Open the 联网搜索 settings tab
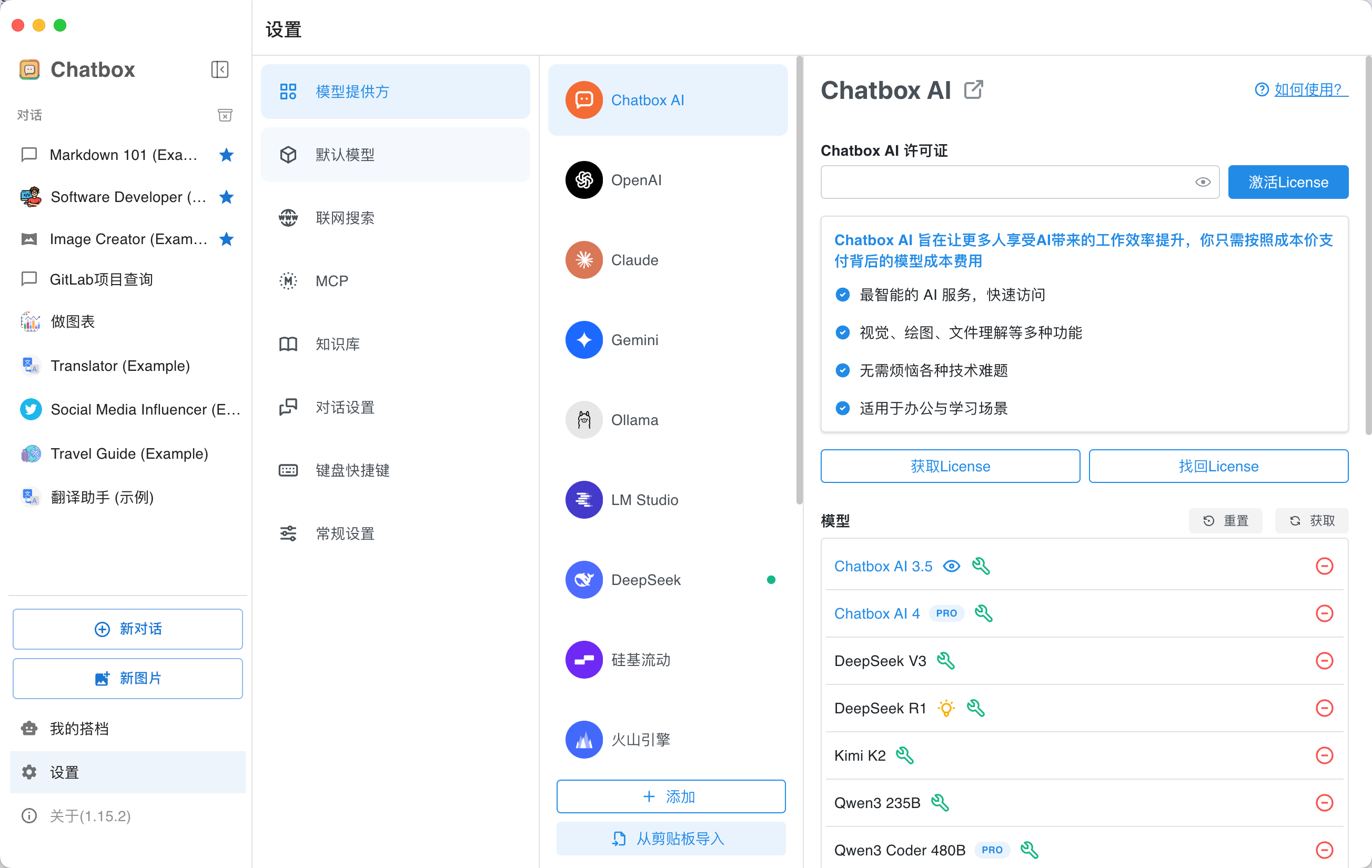The width and height of the screenshot is (1372, 868). click(x=395, y=218)
